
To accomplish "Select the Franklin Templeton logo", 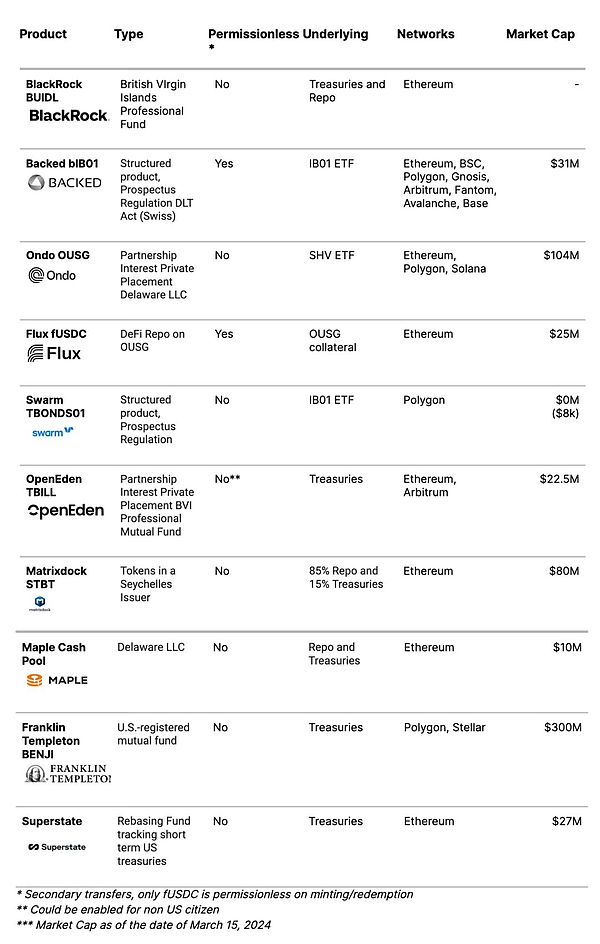I will (x=68, y=773).
